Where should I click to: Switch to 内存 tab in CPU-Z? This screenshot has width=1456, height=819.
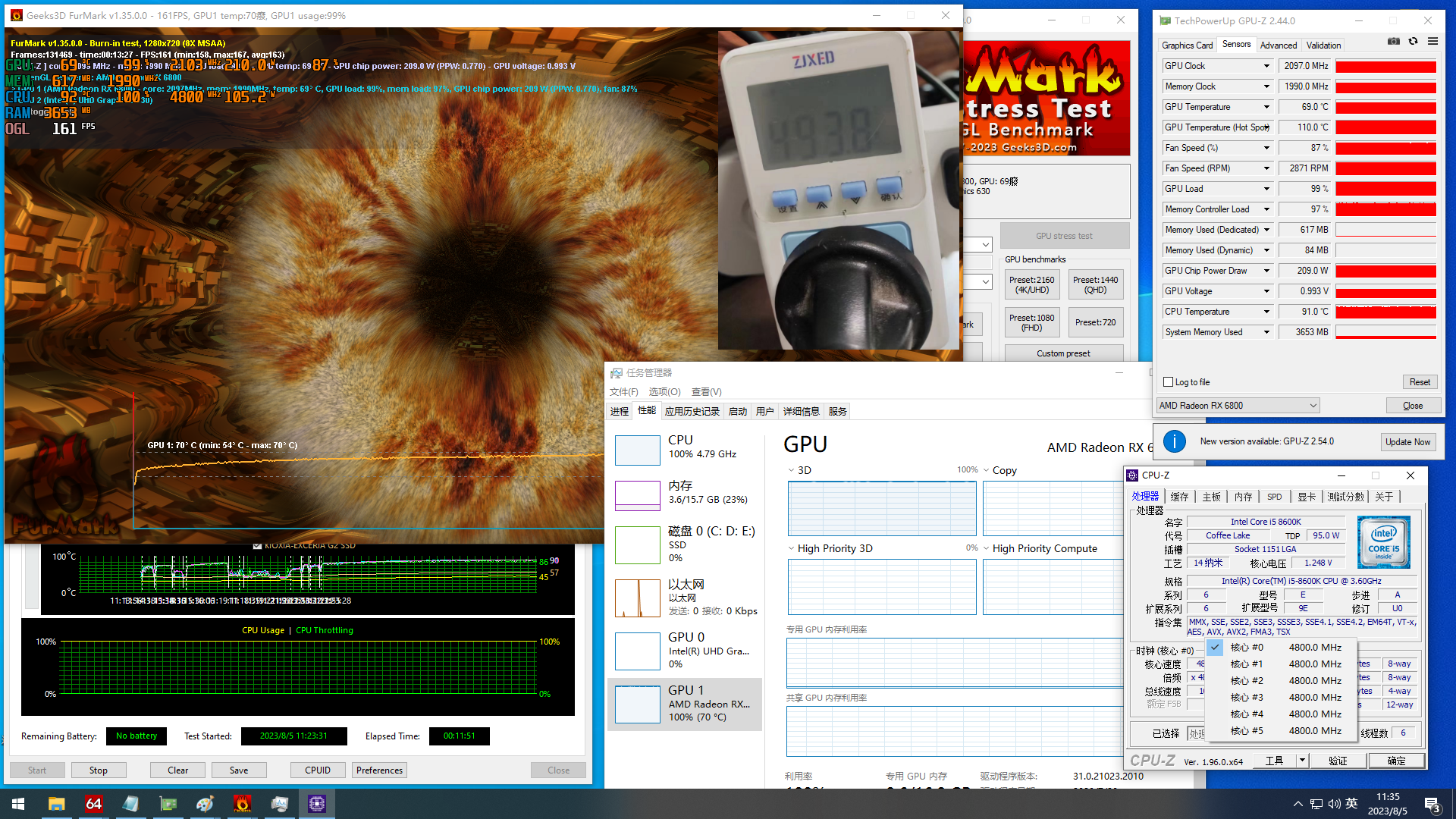pos(1243,497)
